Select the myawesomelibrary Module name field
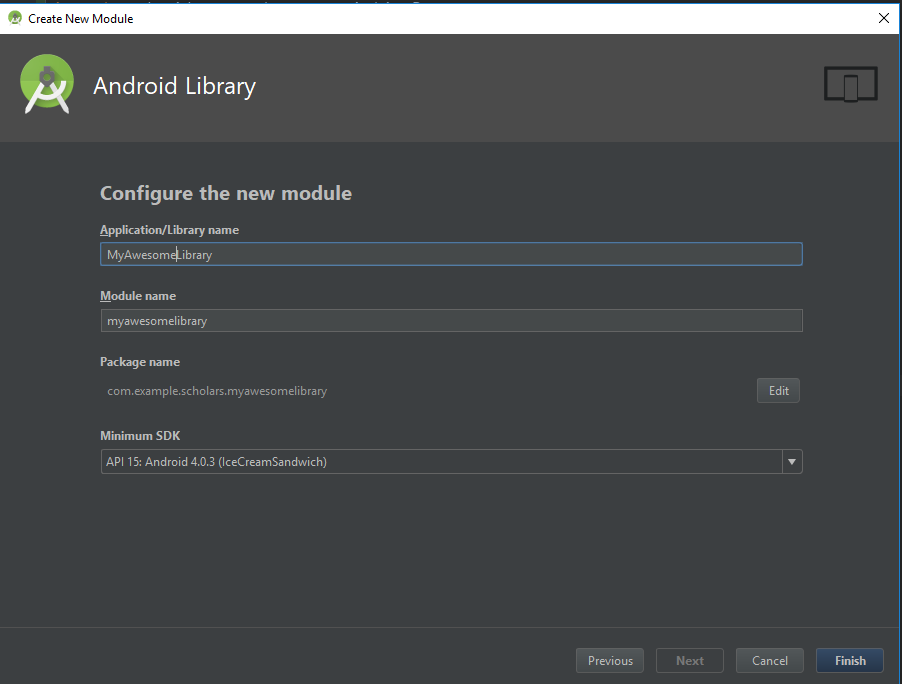 450,320
